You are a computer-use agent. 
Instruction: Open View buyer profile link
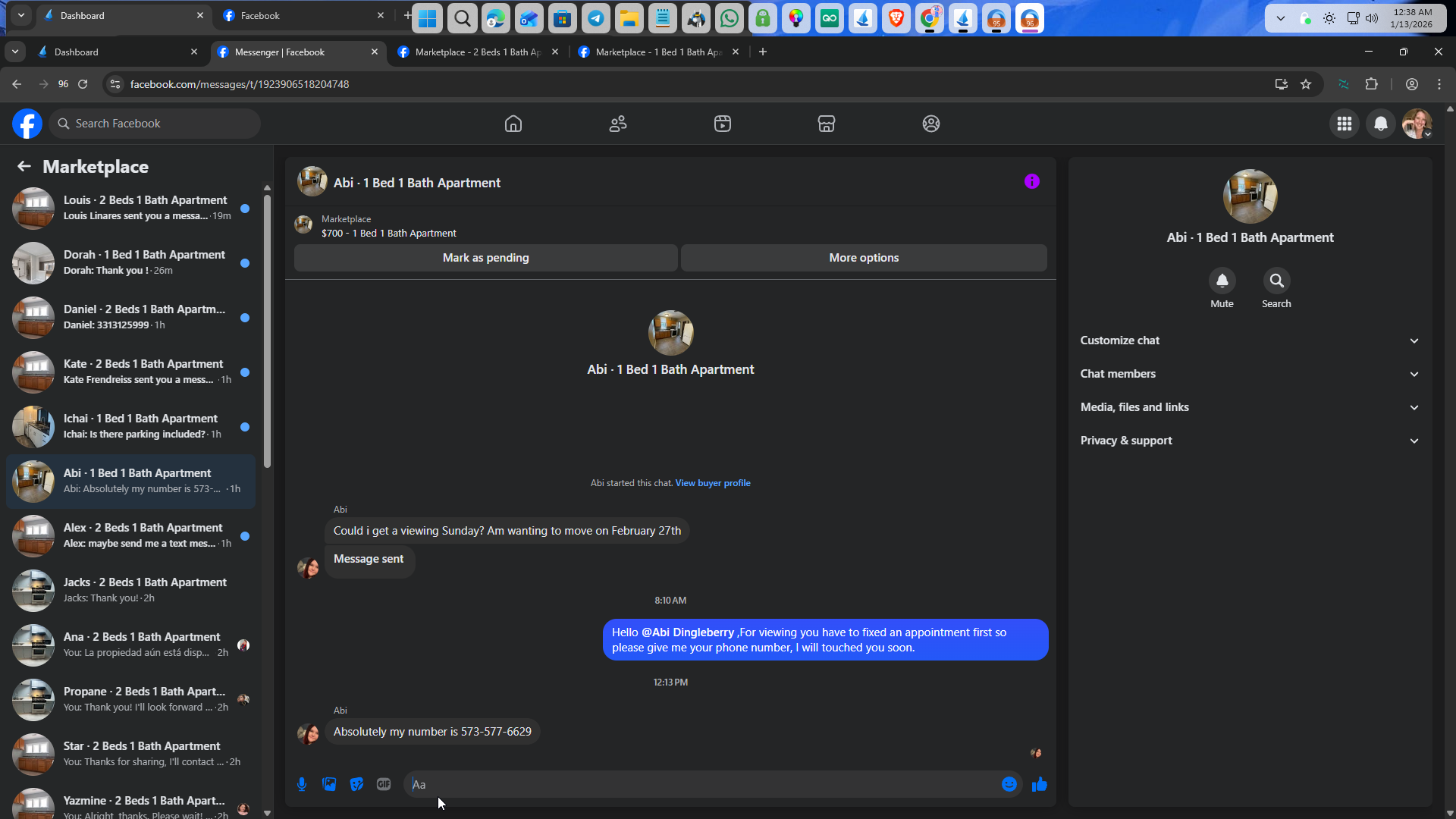712,483
